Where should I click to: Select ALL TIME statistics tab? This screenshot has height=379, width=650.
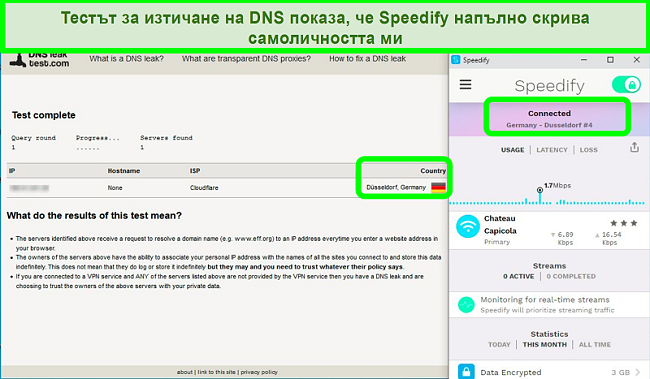595,345
